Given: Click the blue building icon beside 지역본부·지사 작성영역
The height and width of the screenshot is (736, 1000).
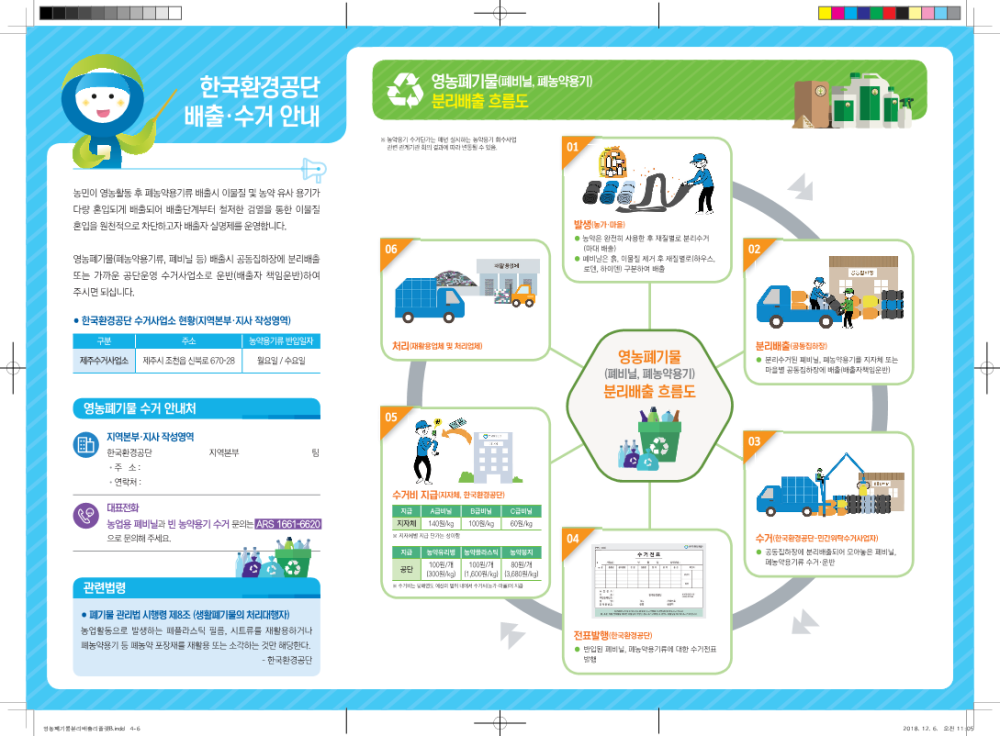Looking at the screenshot, I should click(x=85, y=445).
